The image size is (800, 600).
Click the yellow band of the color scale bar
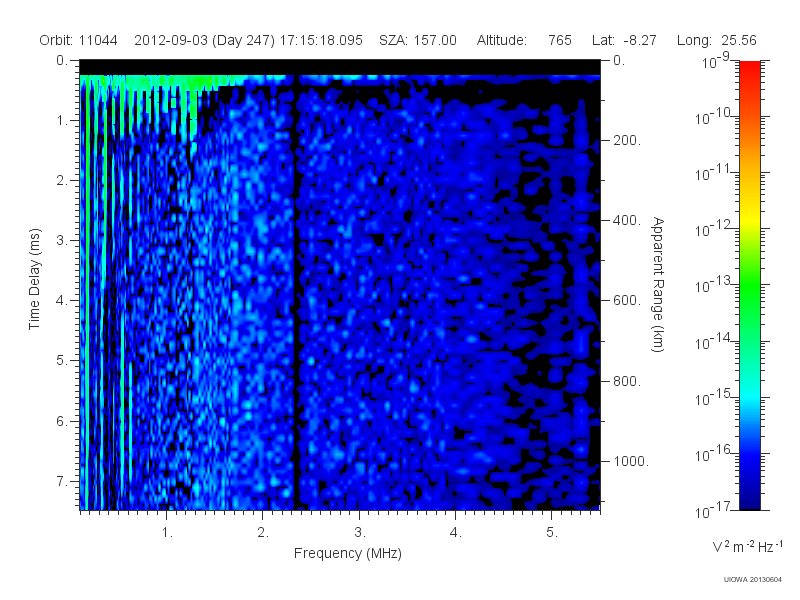tap(749, 218)
